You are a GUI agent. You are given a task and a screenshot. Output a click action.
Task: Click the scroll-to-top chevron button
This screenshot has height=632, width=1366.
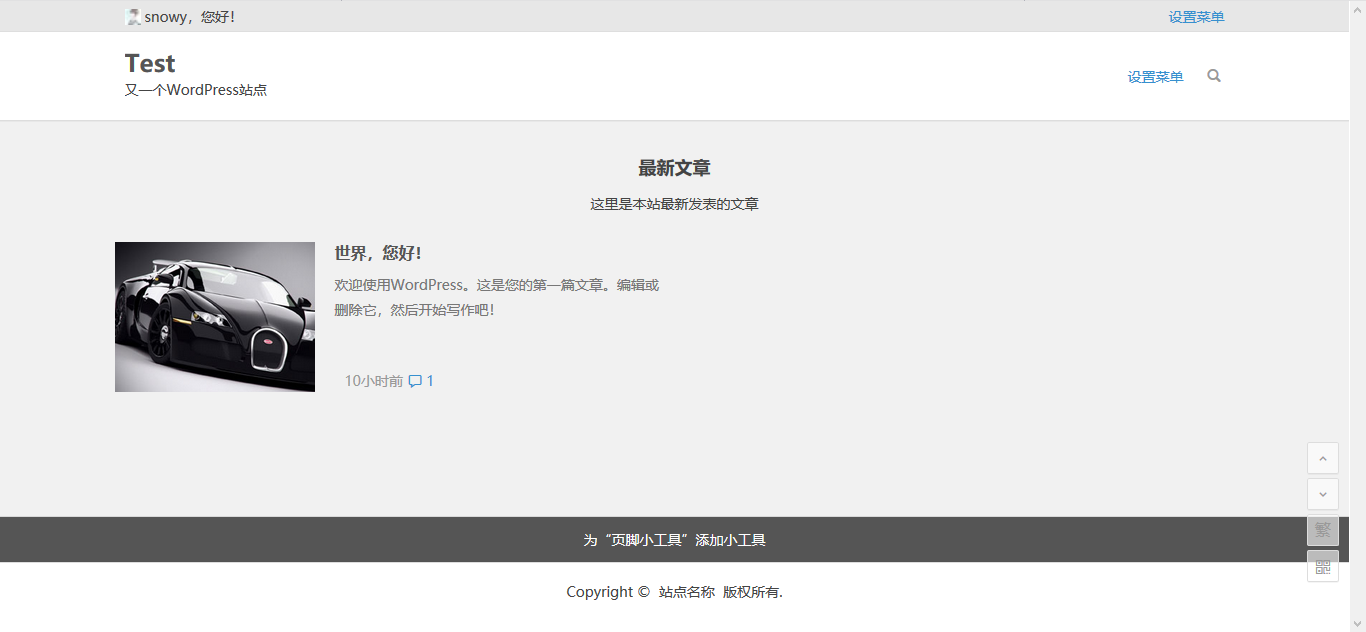(1322, 458)
